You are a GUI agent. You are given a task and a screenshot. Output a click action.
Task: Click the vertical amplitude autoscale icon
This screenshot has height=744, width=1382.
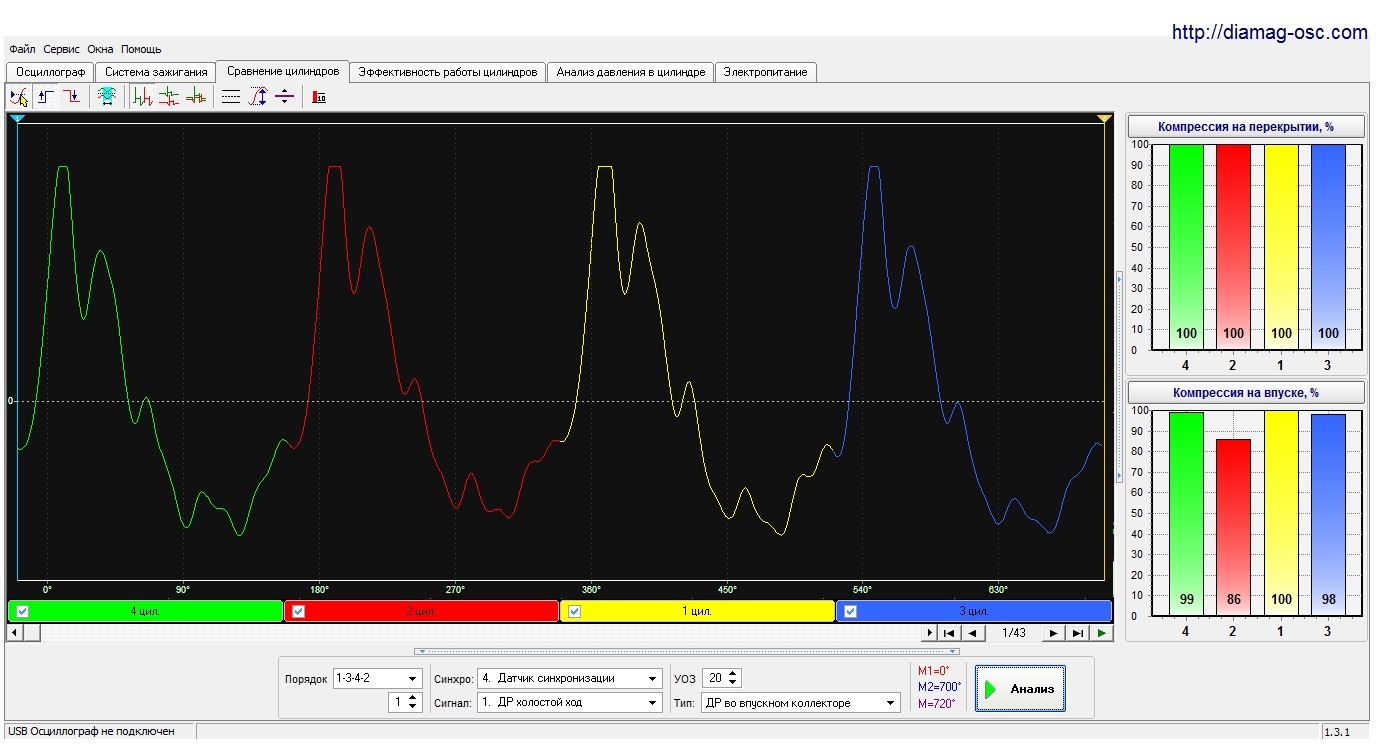point(258,97)
